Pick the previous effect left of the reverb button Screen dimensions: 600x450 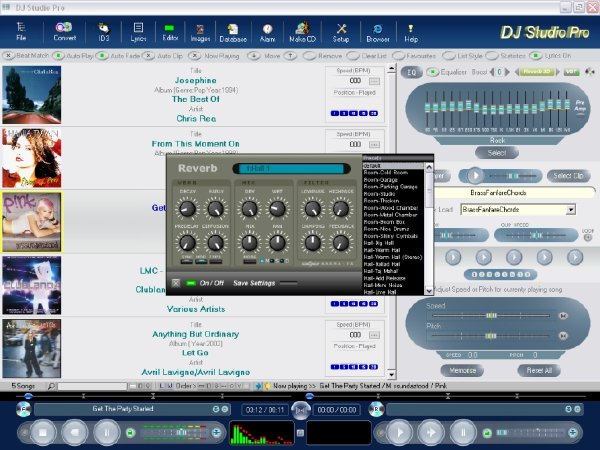pos(517,72)
